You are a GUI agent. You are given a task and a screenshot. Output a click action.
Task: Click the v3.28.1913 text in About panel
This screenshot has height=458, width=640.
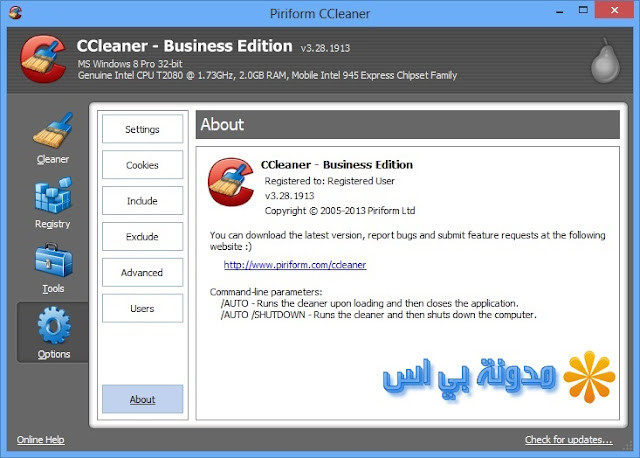[289, 196]
